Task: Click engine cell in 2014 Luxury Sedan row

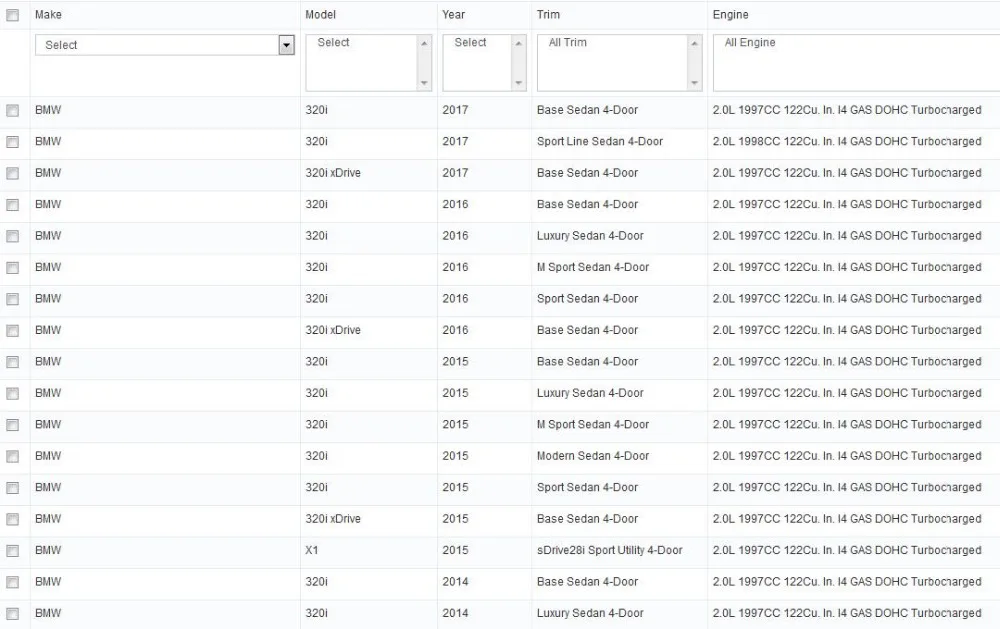Action: pos(846,613)
